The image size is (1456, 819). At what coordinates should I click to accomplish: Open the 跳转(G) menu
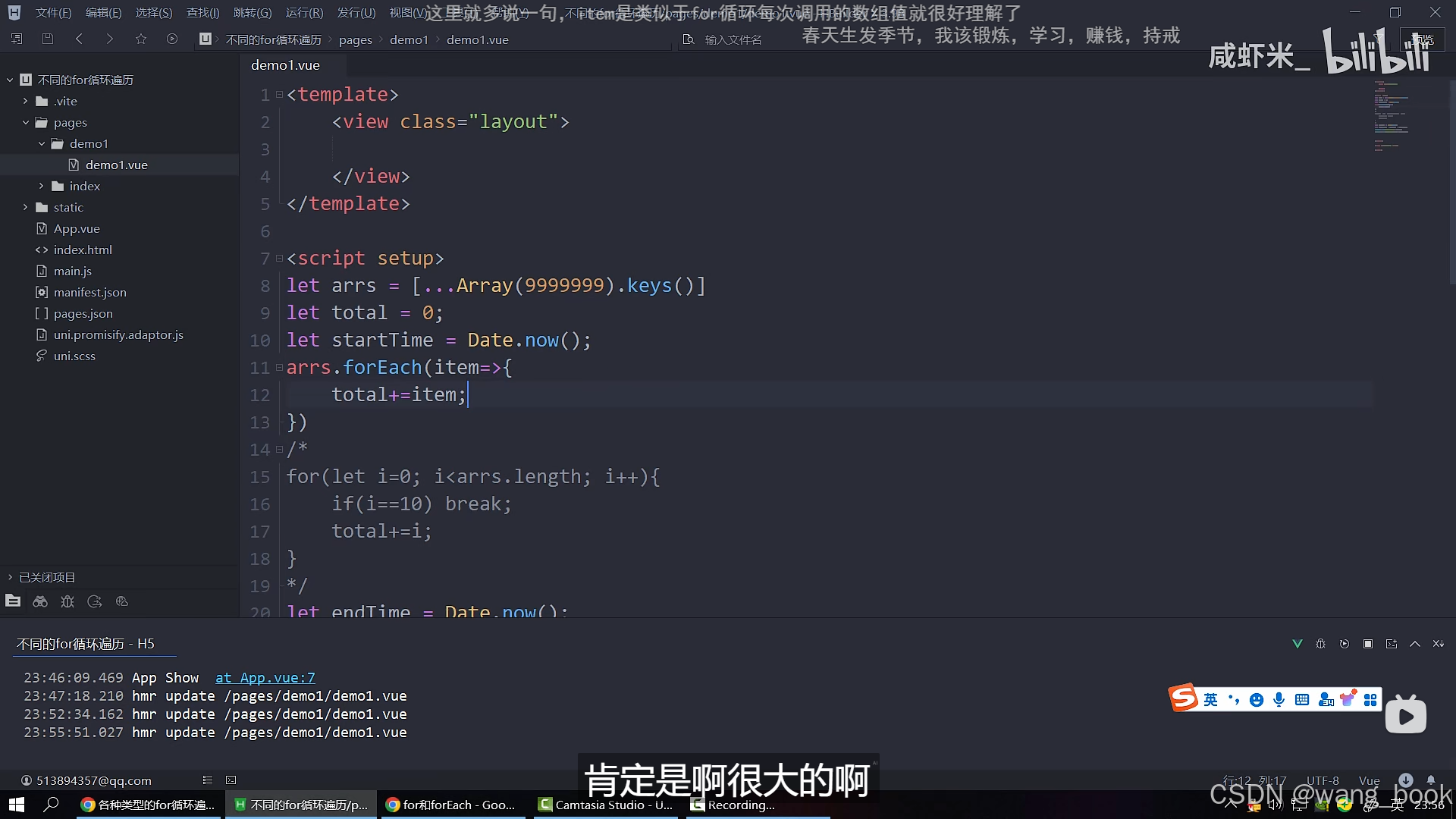(x=253, y=13)
